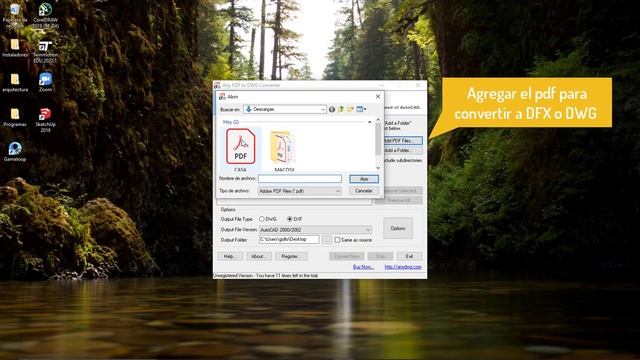The height and width of the screenshot is (360, 640).
Task: Click the Output Folder path field
Action: (289, 240)
